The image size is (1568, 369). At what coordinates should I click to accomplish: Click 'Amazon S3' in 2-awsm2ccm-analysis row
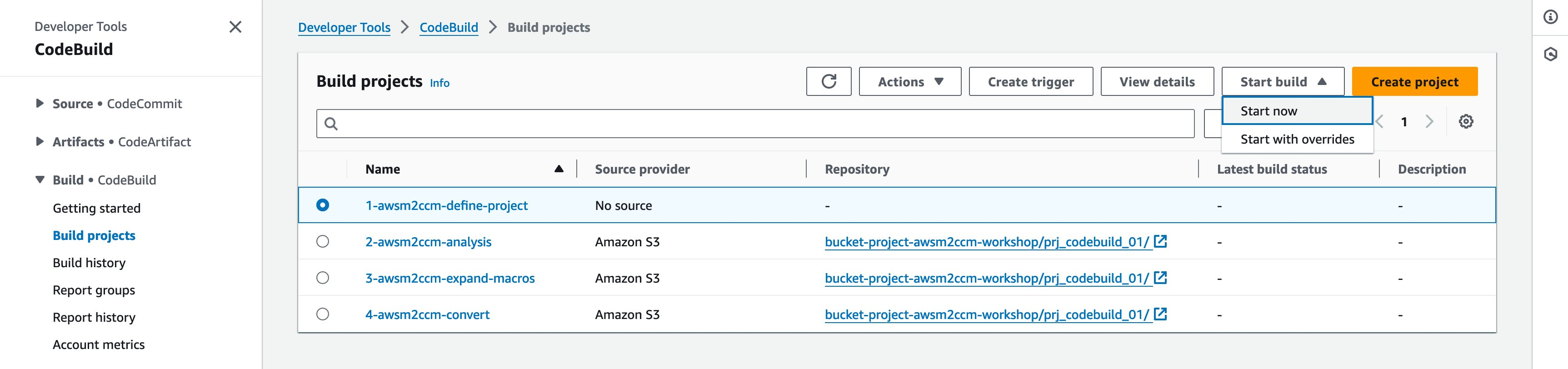click(x=627, y=242)
